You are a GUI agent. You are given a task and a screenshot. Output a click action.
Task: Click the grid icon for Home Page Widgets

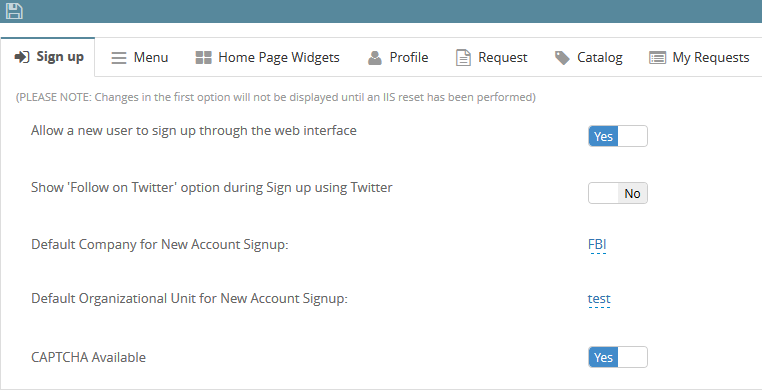[203, 58]
